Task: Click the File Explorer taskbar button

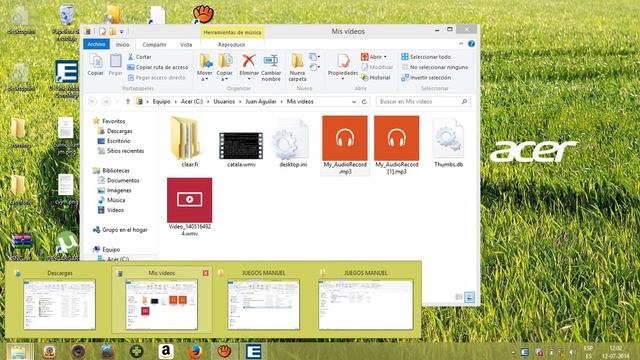Action: 19,351
